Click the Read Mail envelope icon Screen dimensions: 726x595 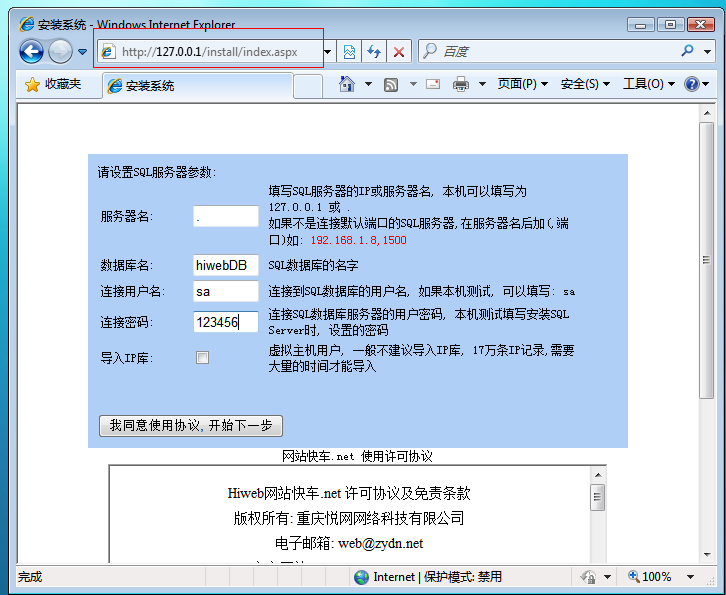coord(433,84)
